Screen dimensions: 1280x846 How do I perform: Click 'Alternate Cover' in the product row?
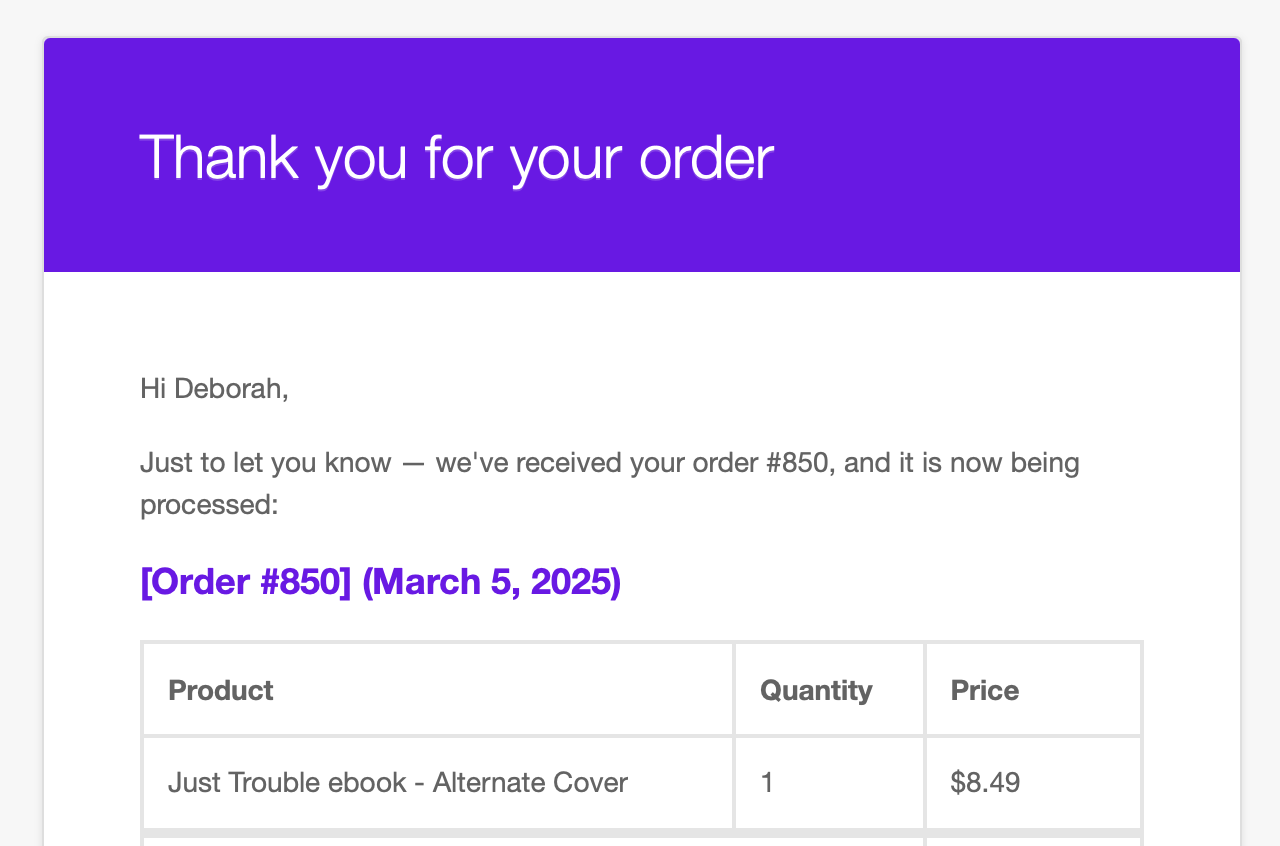tap(530, 782)
